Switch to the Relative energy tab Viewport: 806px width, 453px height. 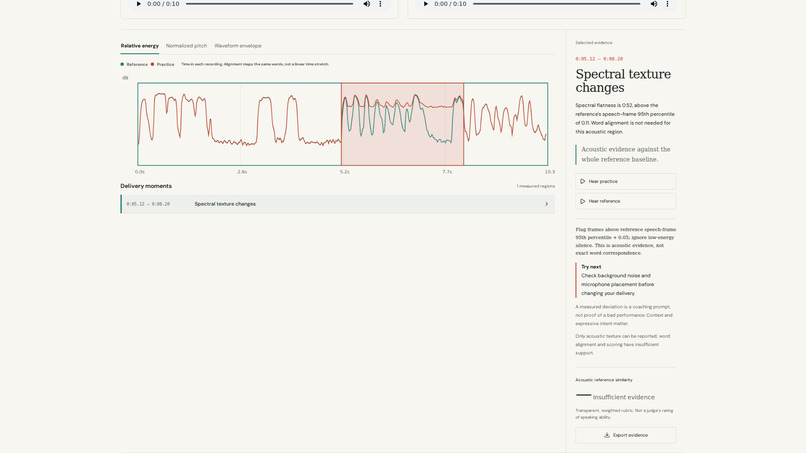[x=140, y=46]
